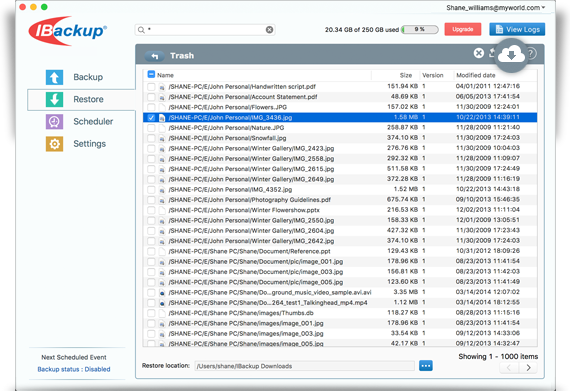This screenshot has width=570, height=391.
Task: Open the Restore tab in sidebar
Action: coord(81,99)
